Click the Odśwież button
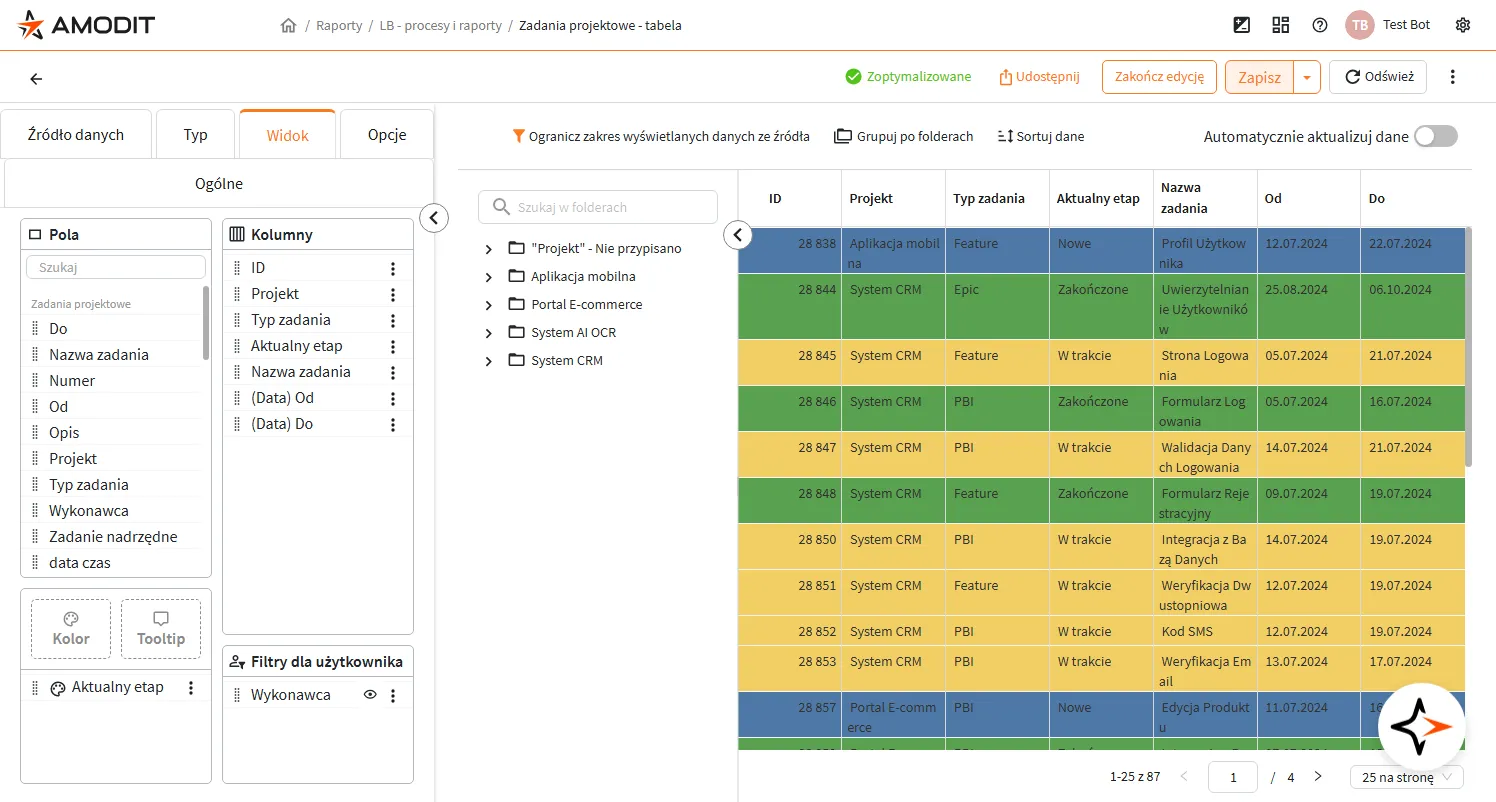Screen dimensions: 1496x802 [1378, 77]
